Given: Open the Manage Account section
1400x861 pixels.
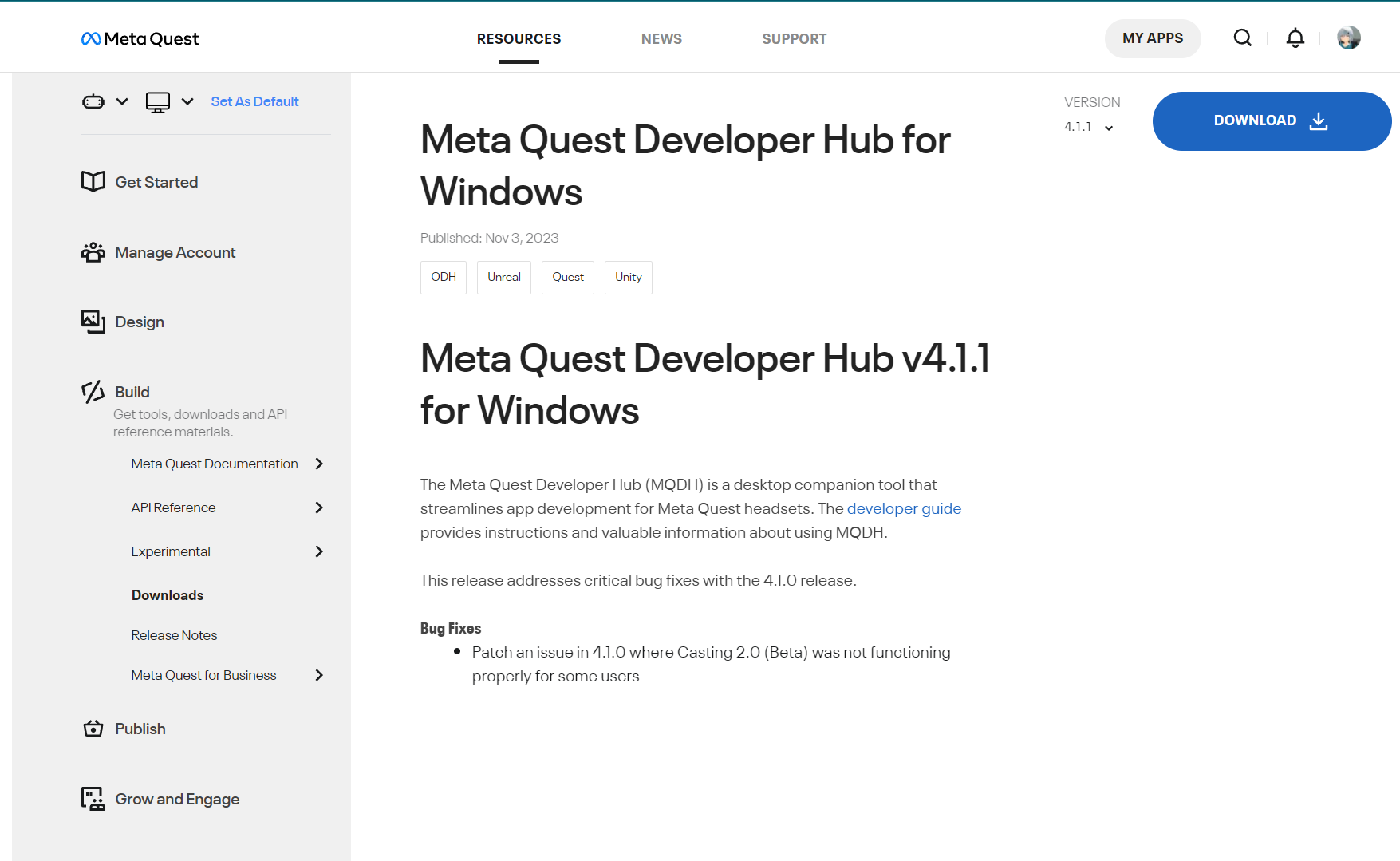Looking at the screenshot, I should pos(175,252).
